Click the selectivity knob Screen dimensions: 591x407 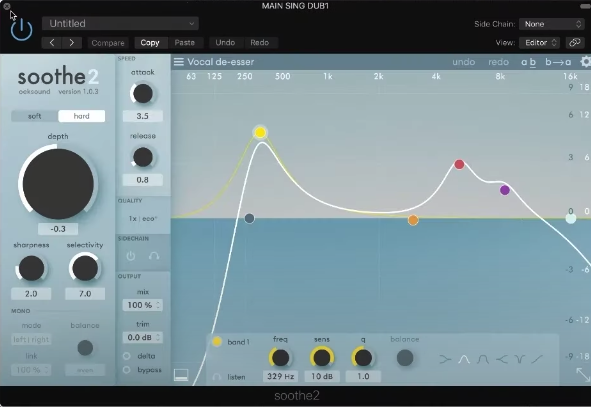coord(85,268)
